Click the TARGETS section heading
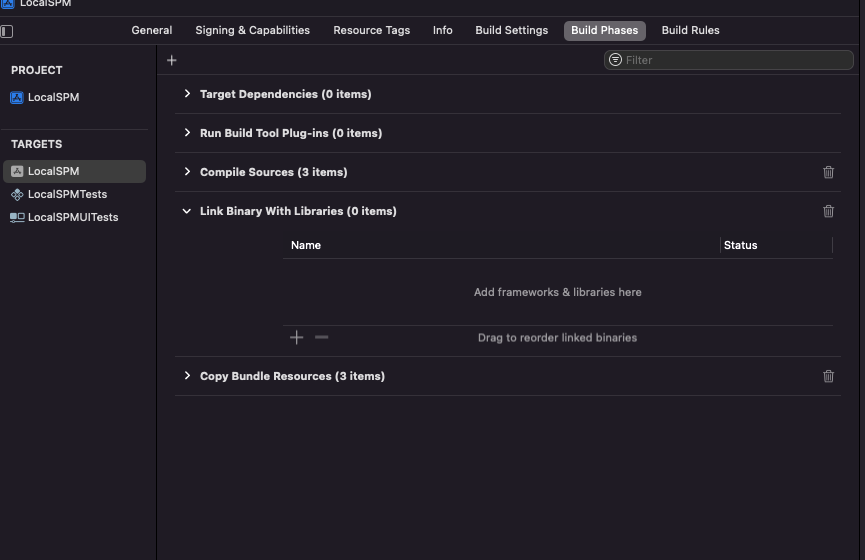865x560 pixels. click(x=36, y=144)
